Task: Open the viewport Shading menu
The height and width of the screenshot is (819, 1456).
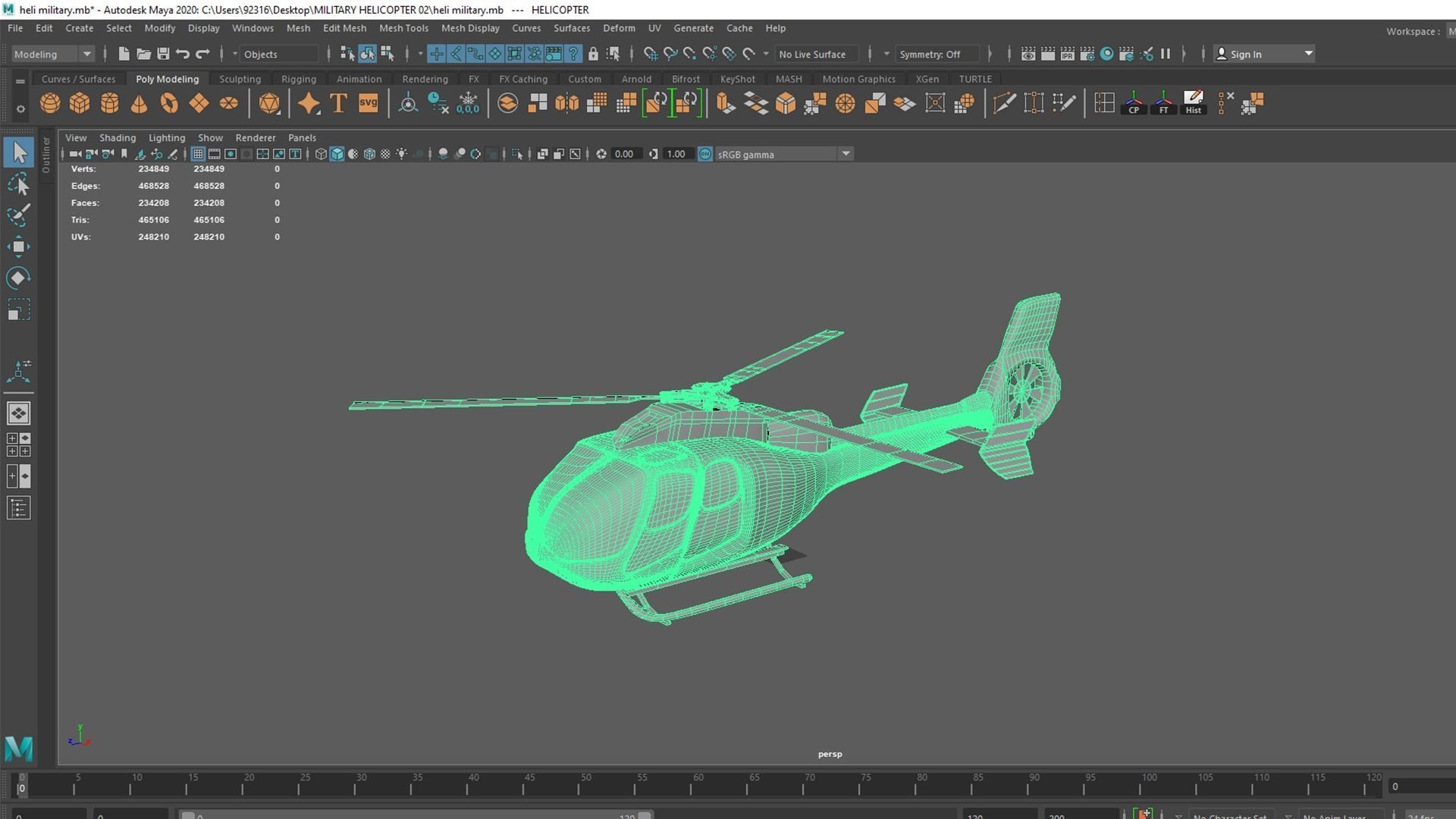Action: (118, 137)
